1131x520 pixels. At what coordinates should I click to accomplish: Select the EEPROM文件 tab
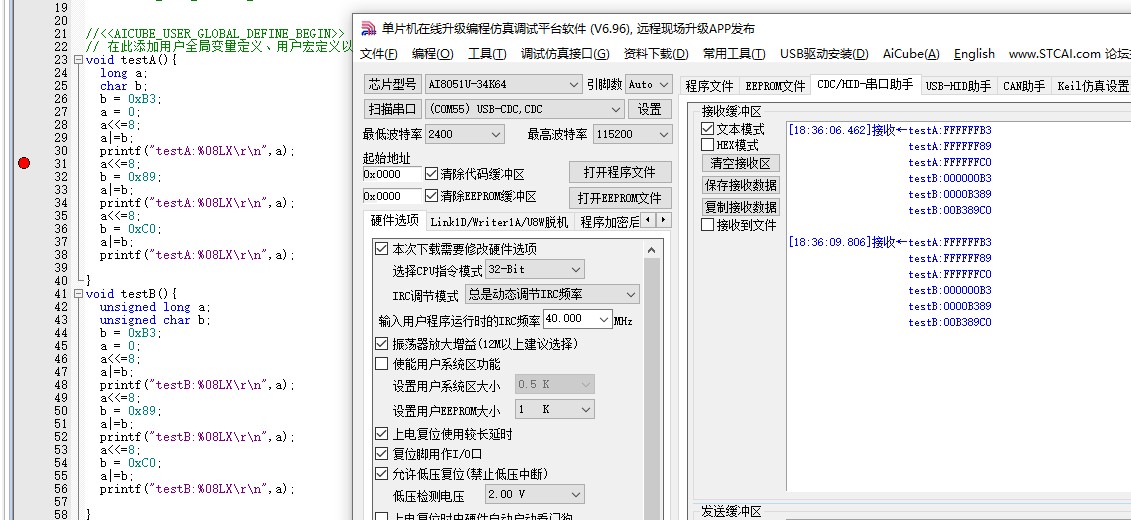point(775,87)
